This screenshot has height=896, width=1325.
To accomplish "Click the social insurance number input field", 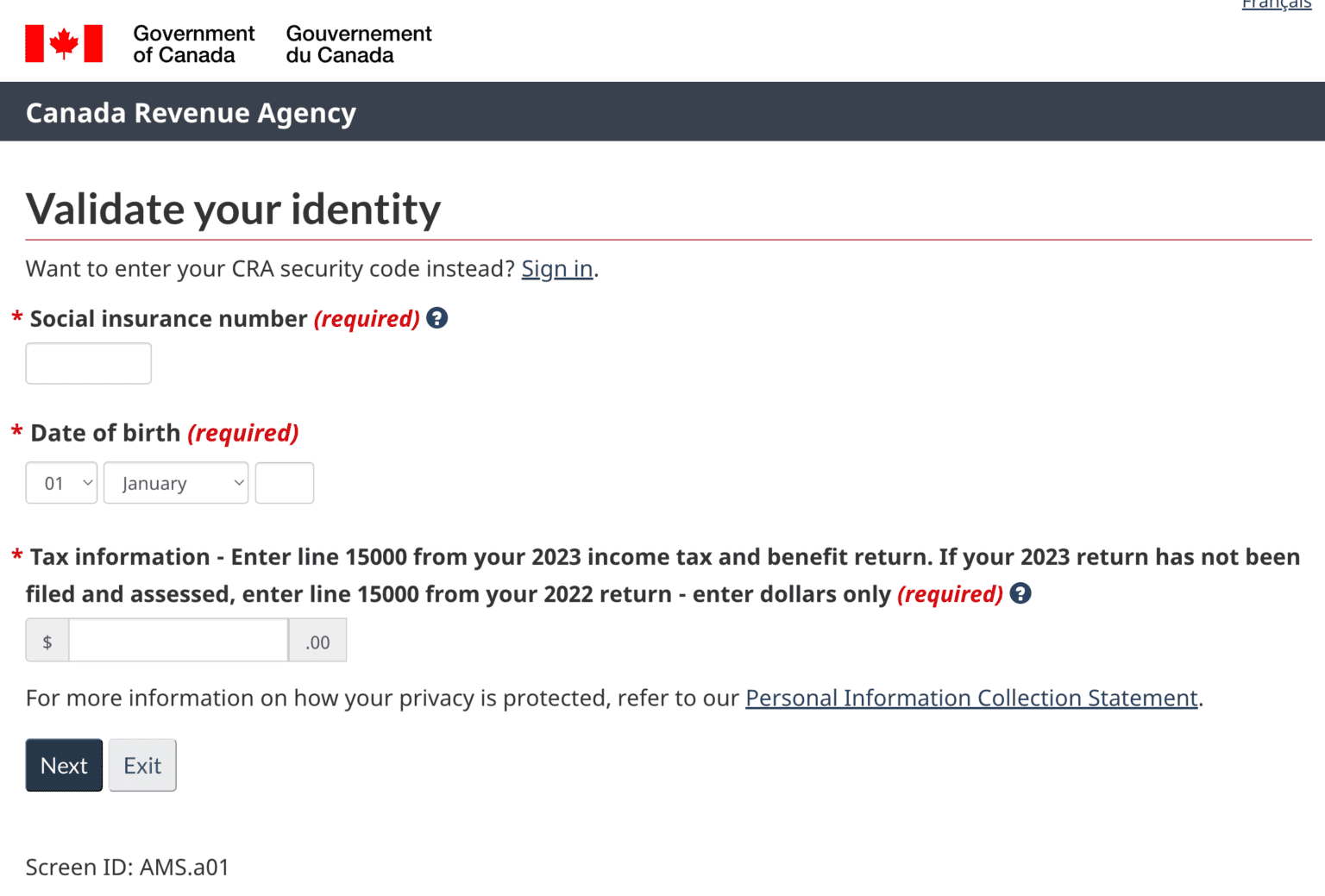I will [87, 363].
